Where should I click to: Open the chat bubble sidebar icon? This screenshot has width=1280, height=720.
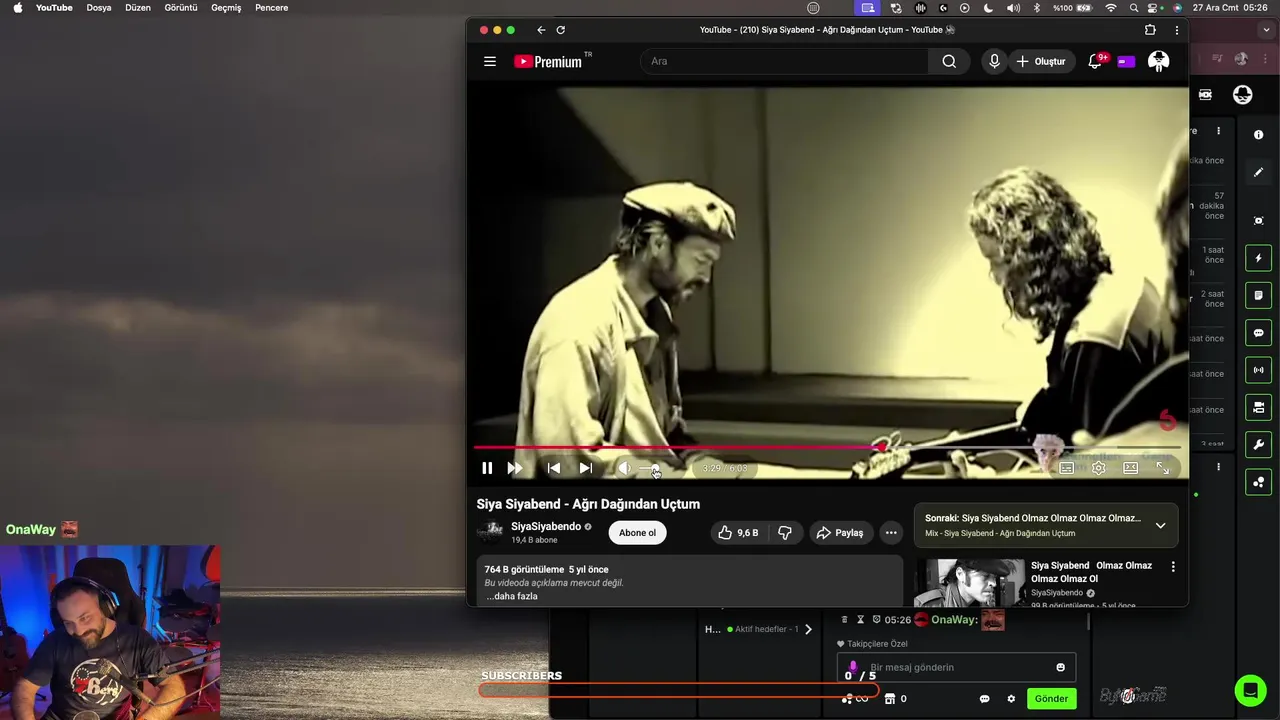pos(1259,333)
